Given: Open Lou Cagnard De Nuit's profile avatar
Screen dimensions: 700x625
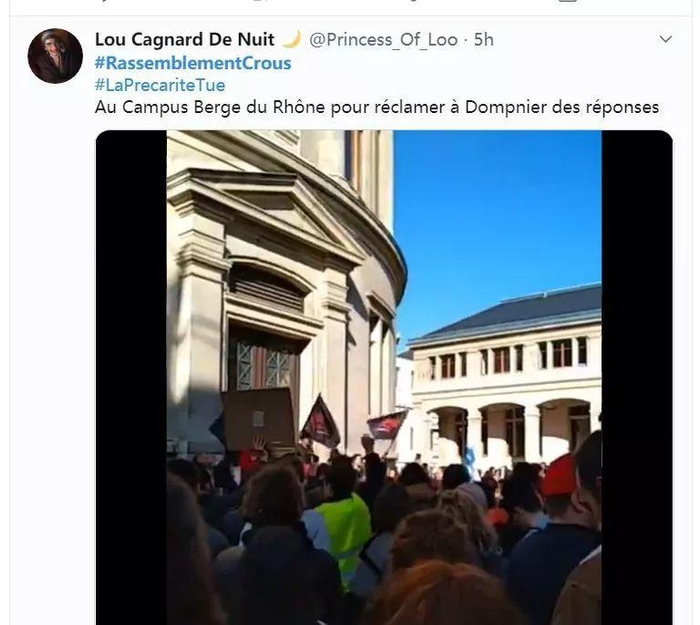Looking at the screenshot, I should tap(55, 56).
